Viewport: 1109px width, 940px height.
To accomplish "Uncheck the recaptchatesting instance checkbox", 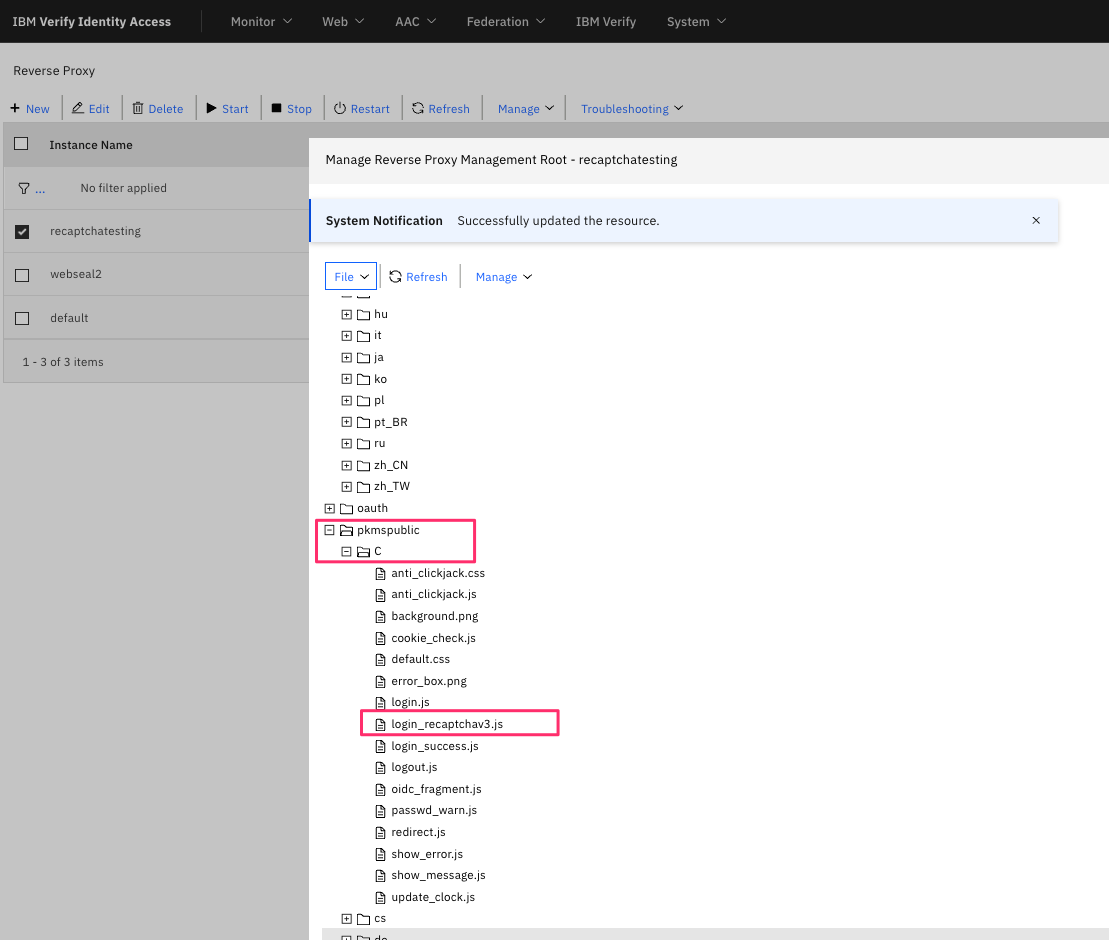I will click(x=22, y=232).
